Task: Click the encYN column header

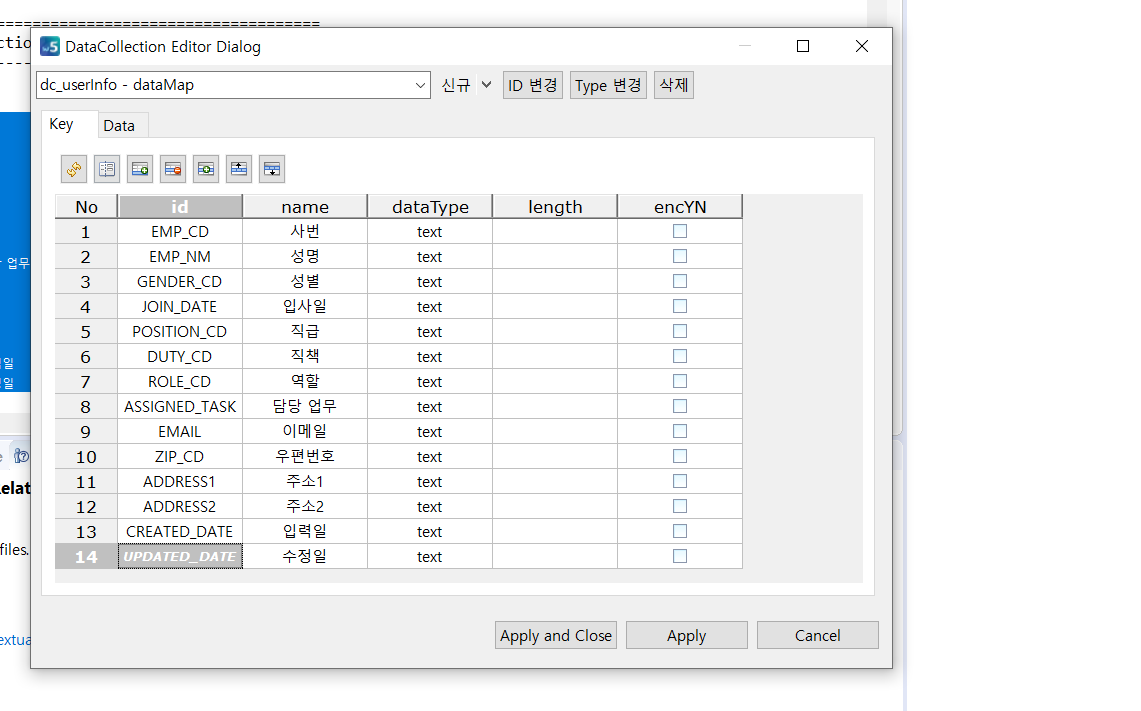Action: (x=680, y=207)
